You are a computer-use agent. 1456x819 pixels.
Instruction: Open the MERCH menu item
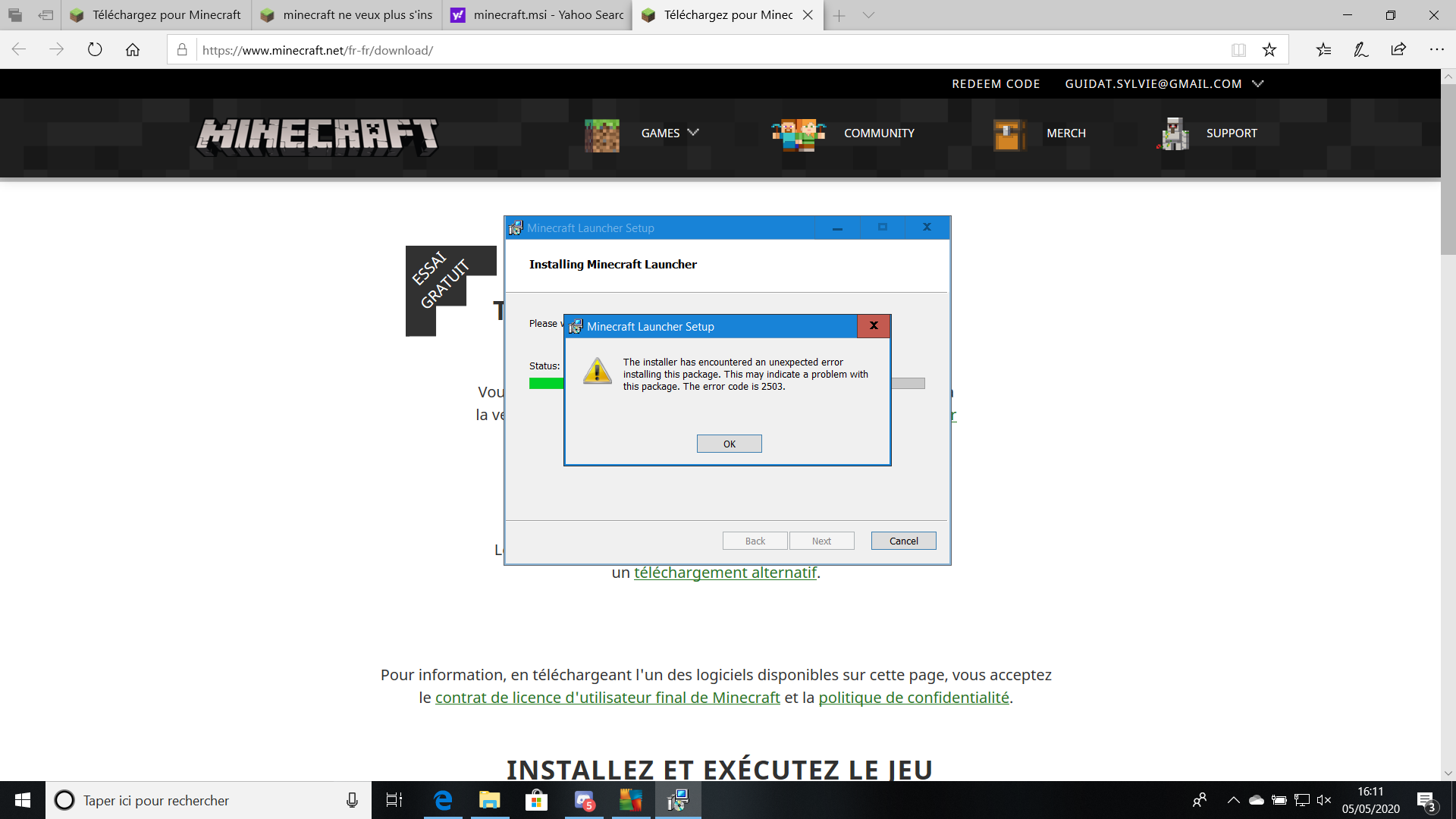point(1066,133)
